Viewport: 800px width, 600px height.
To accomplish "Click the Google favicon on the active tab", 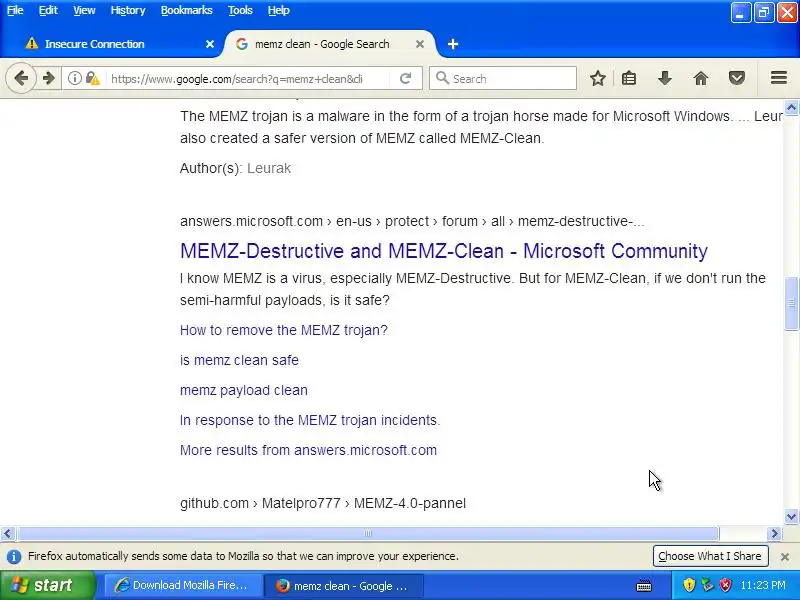I will [242, 44].
